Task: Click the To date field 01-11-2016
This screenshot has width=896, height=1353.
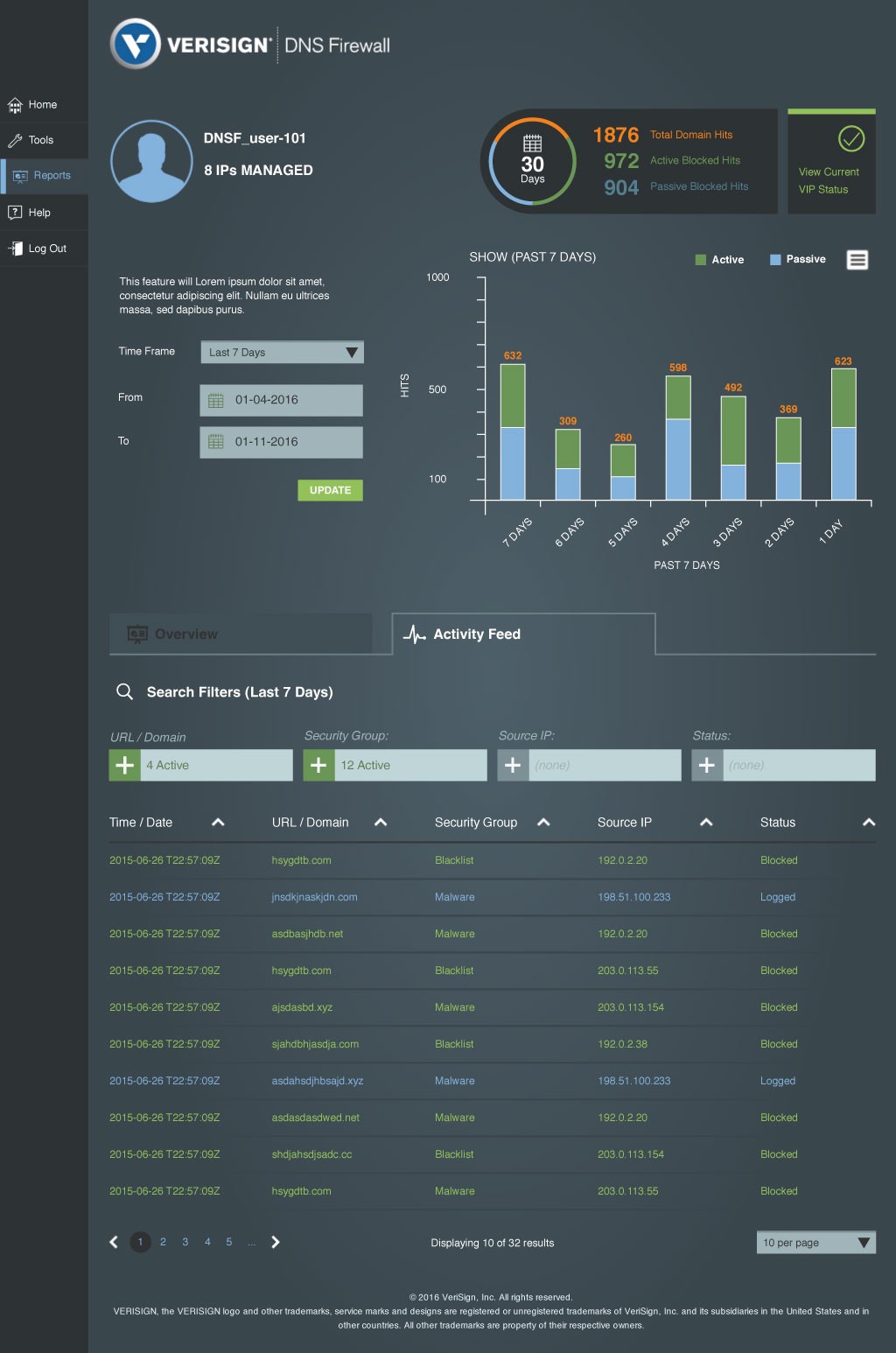Action: click(281, 442)
